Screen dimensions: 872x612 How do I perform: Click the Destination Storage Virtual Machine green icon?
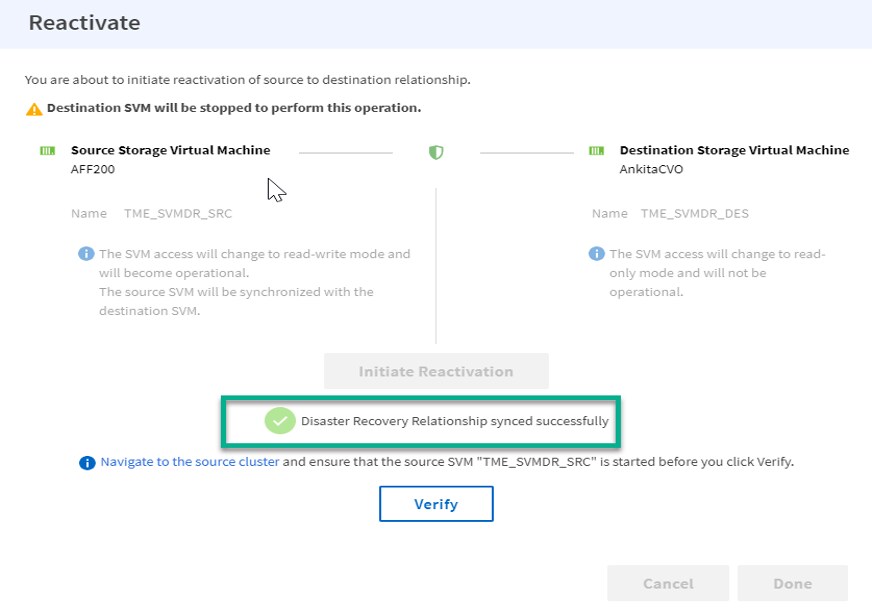(x=596, y=151)
